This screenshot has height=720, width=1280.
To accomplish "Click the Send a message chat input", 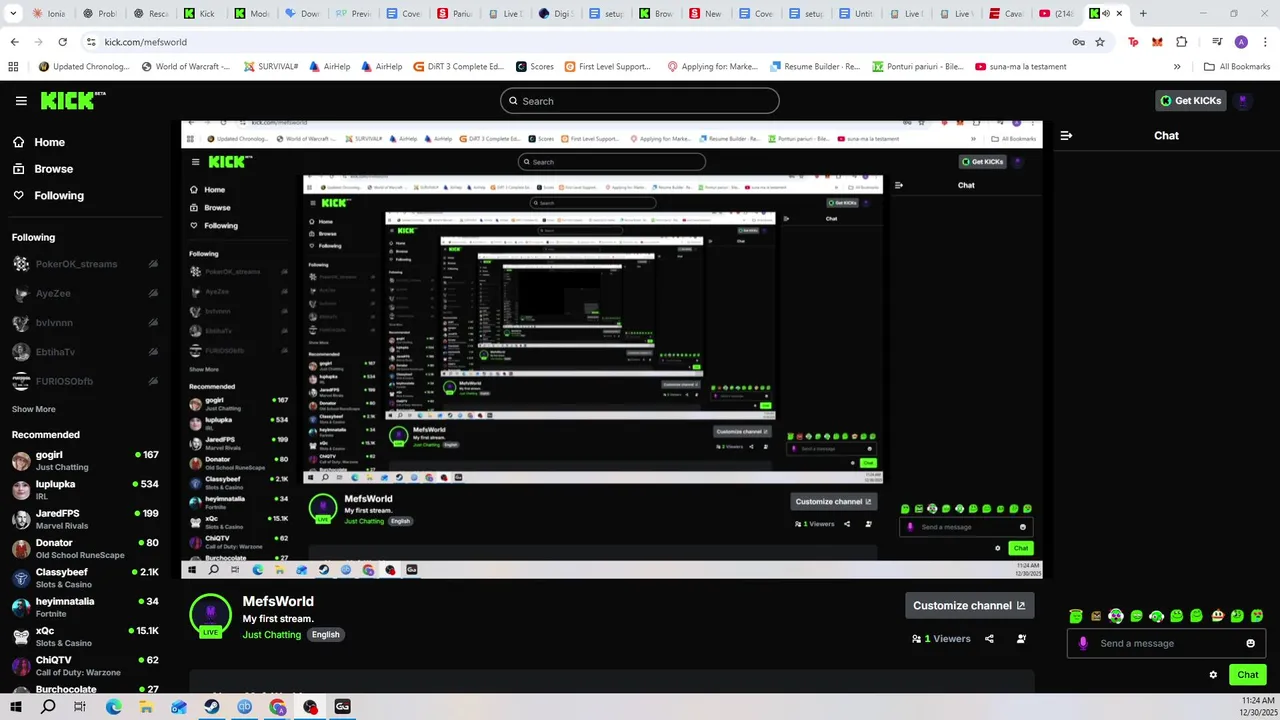I will click(x=1165, y=643).
